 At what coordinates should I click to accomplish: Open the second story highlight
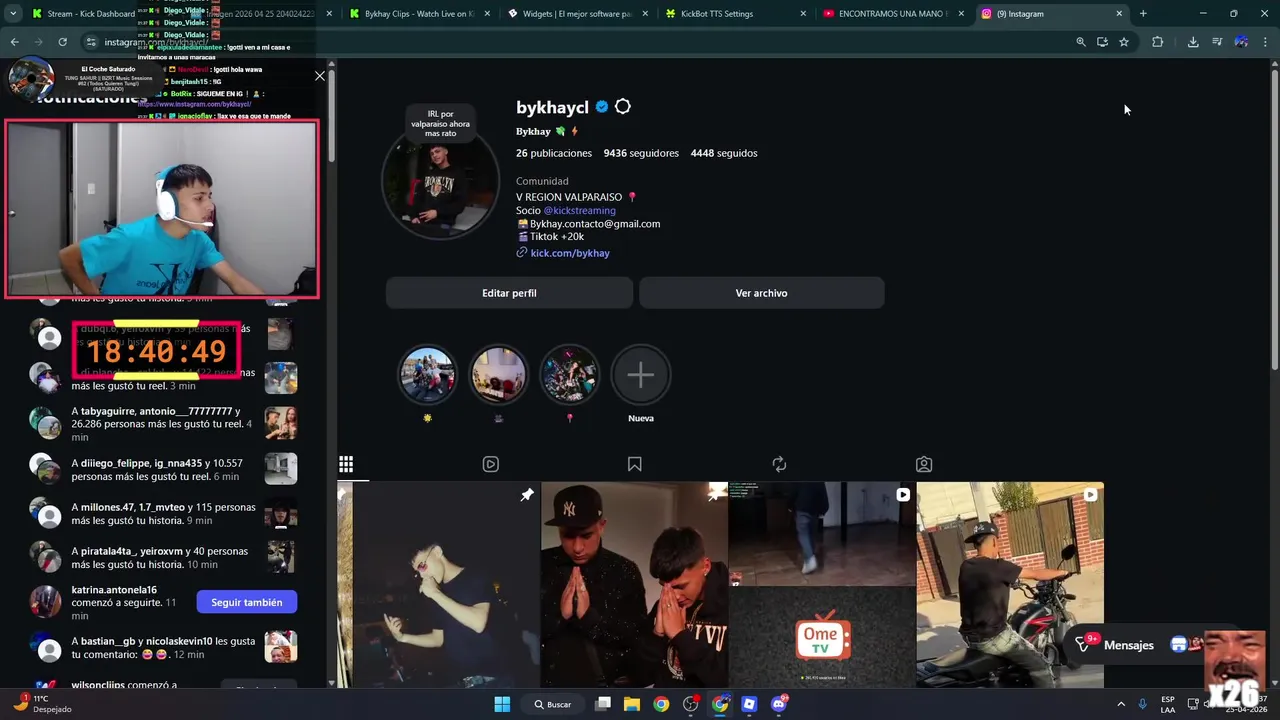(x=498, y=375)
